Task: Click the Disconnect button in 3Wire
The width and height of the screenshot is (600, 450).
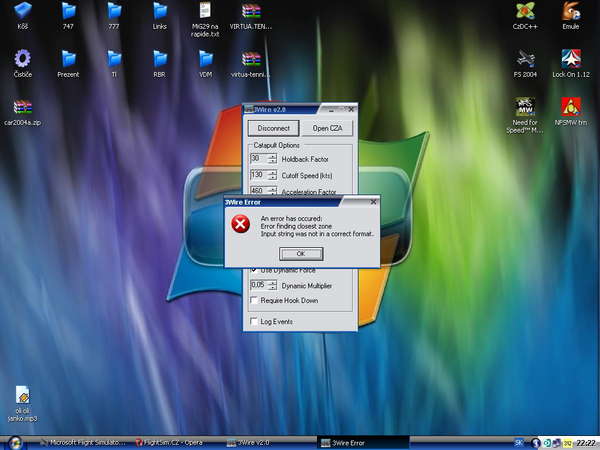Action: tap(273, 128)
